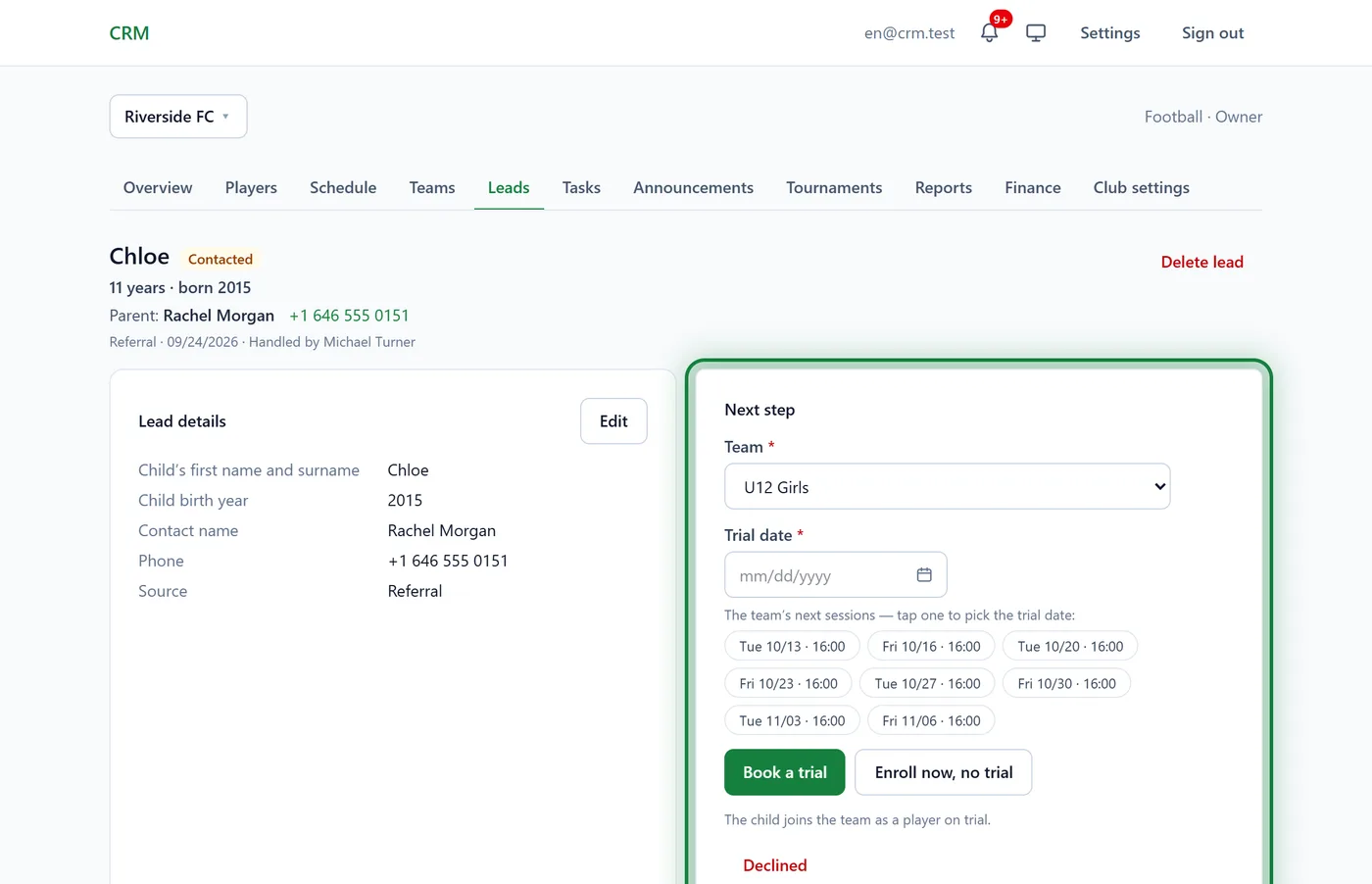The image size is (1372, 884).
Task: Click Sign out
Action: [1212, 33]
